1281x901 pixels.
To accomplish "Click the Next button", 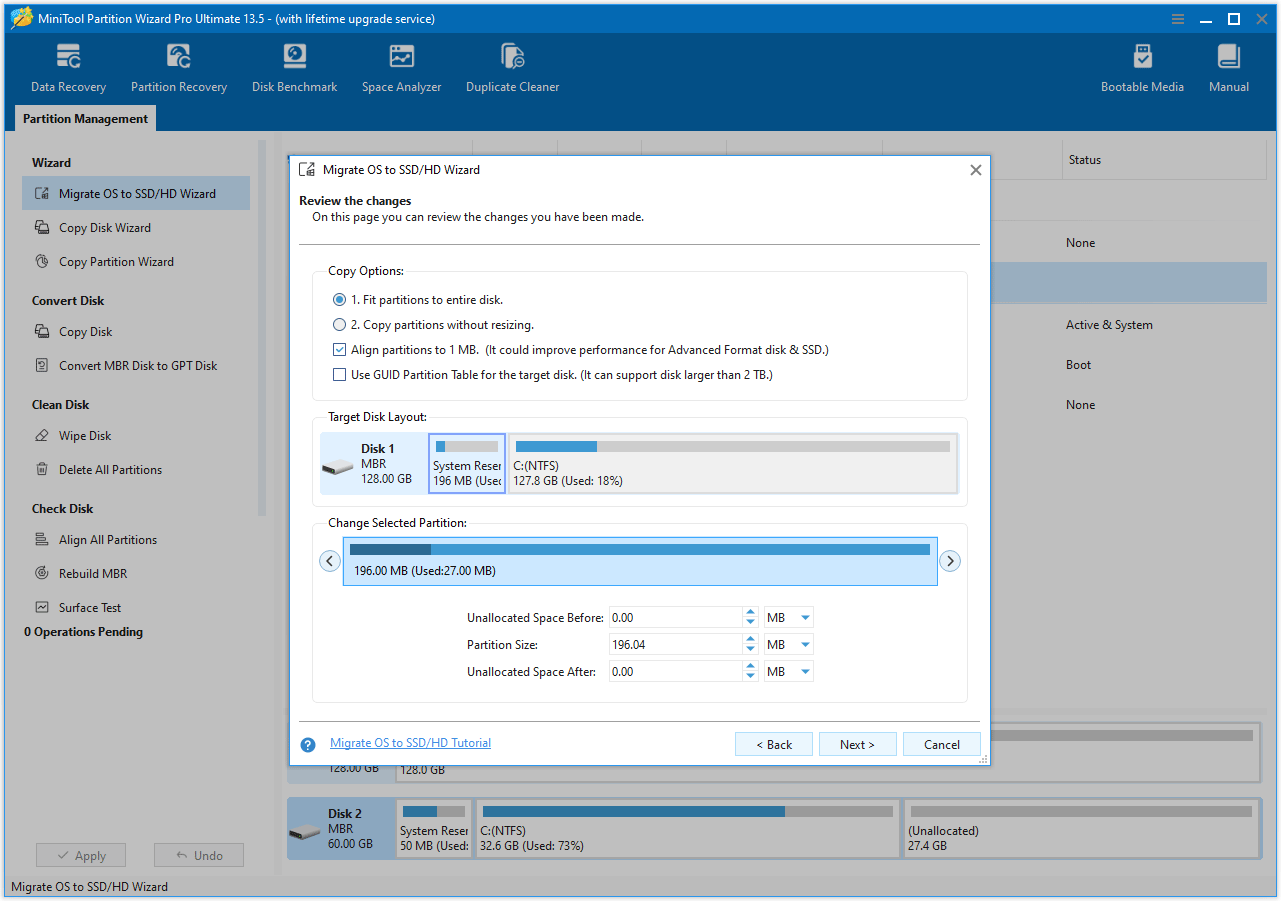I will pos(857,744).
